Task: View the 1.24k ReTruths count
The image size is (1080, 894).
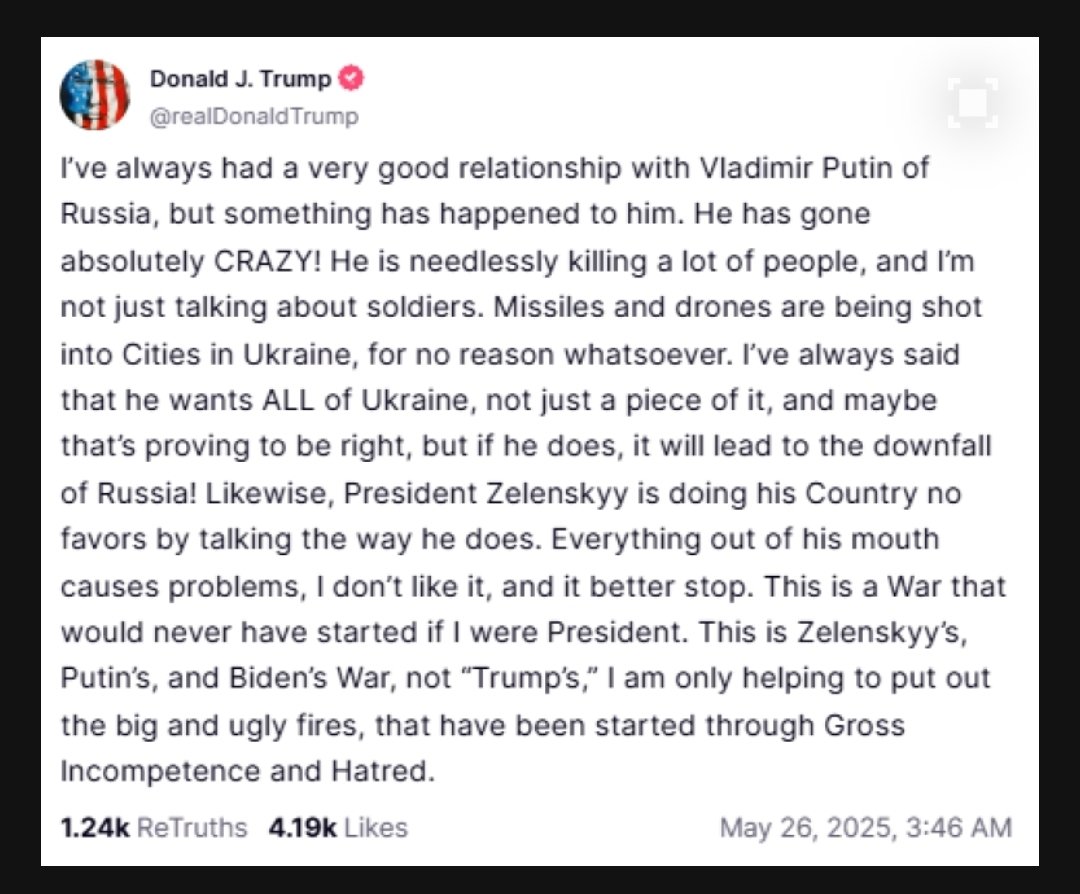Action: tap(153, 828)
